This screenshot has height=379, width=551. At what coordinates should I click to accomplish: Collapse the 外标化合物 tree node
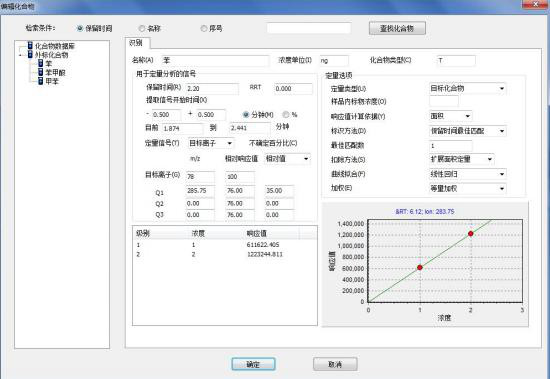tap(20, 55)
